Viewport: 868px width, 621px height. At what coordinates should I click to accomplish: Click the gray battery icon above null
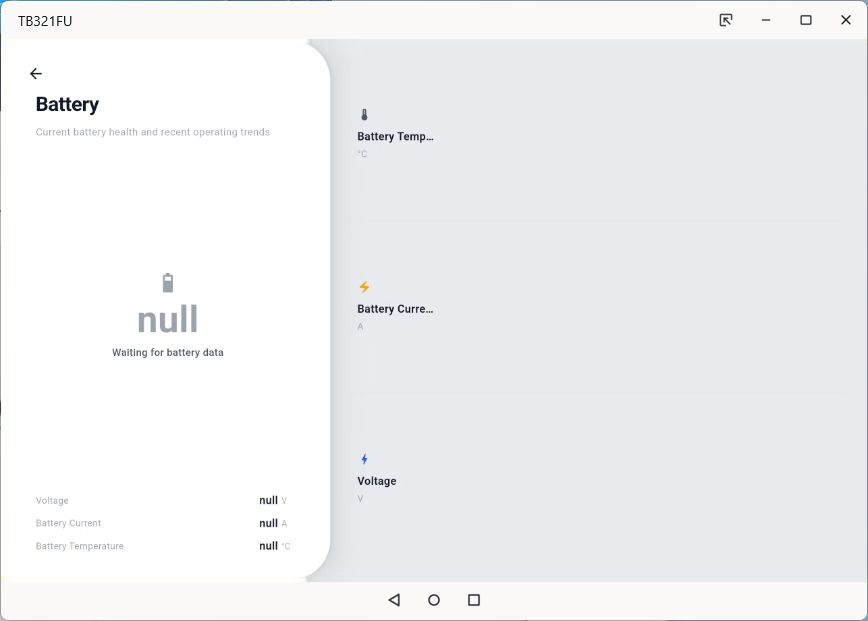[168, 283]
